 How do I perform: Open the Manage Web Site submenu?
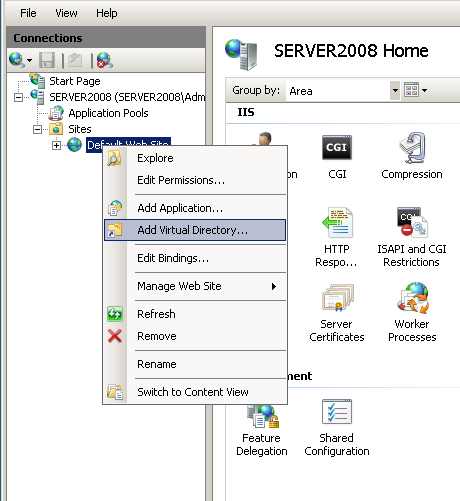[x=195, y=286]
